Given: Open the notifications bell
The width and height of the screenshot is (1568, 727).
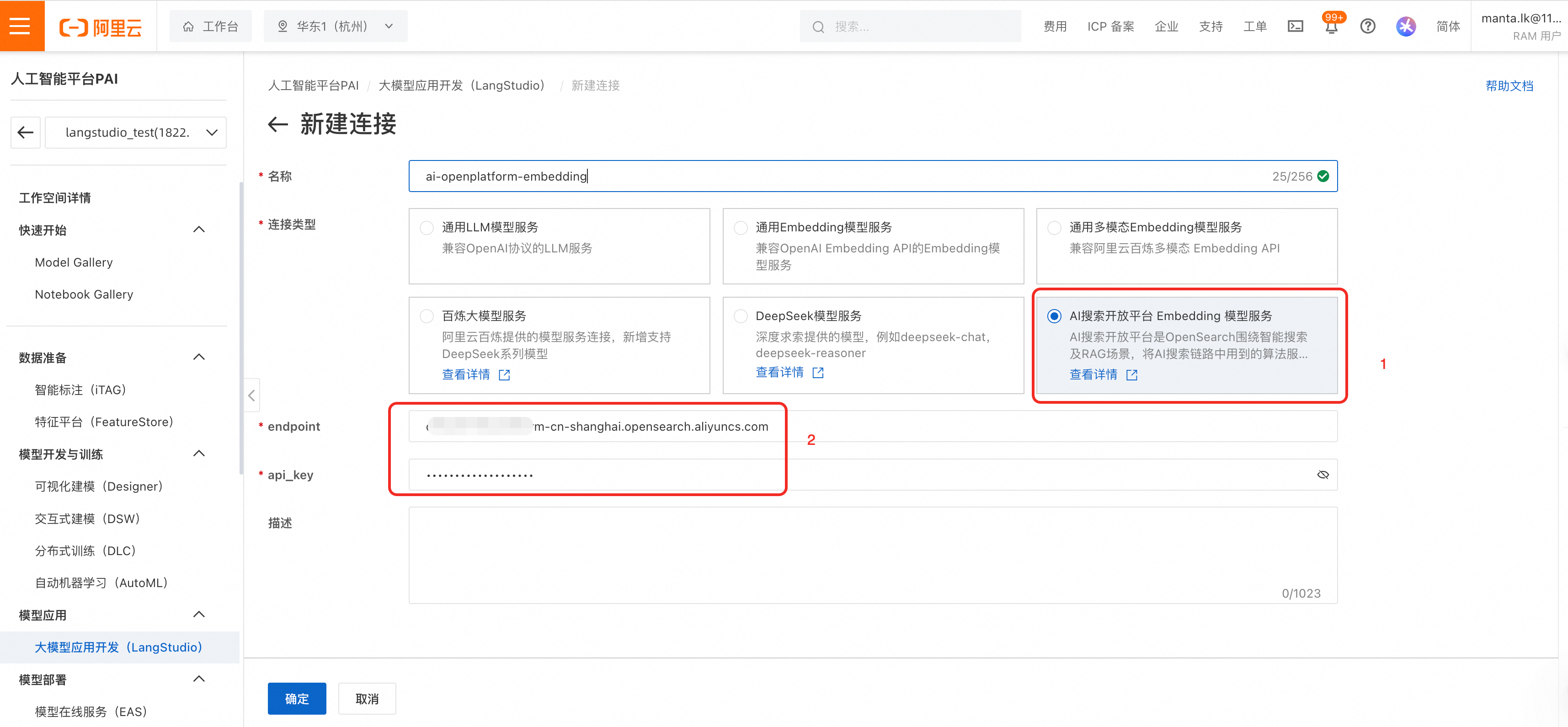Looking at the screenshot, I should (1331, 27).
